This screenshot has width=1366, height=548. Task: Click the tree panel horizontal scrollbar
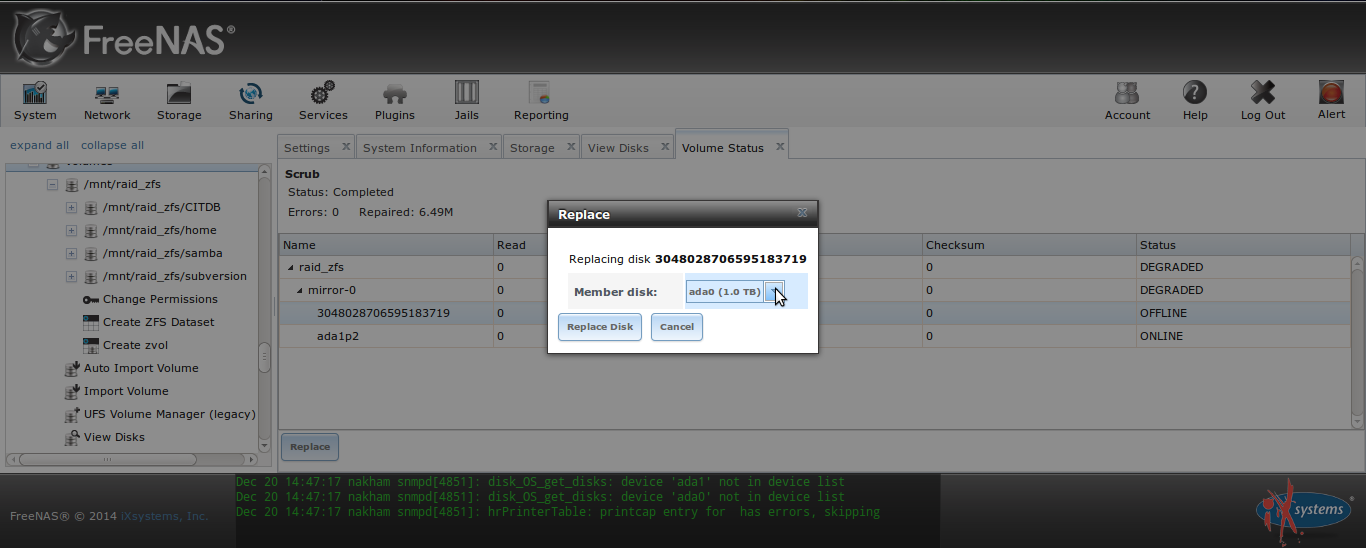point(132,460)
